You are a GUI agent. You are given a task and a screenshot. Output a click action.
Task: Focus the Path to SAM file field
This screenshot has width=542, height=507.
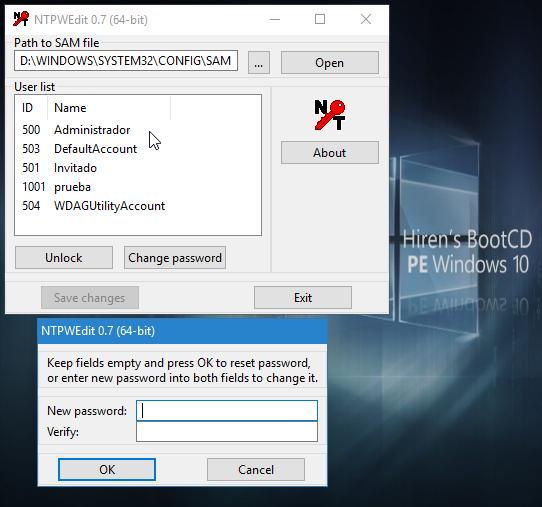point(126,61)
